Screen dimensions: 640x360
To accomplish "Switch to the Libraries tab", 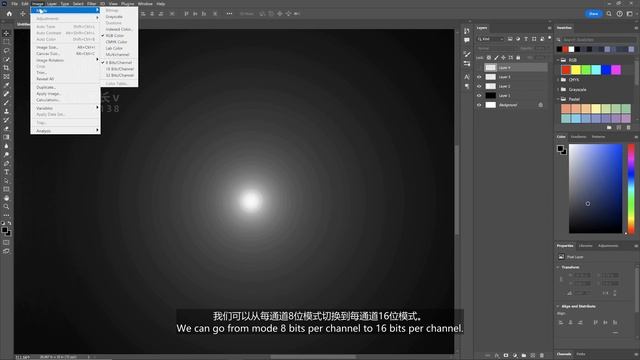I will (x=585, y=246).
